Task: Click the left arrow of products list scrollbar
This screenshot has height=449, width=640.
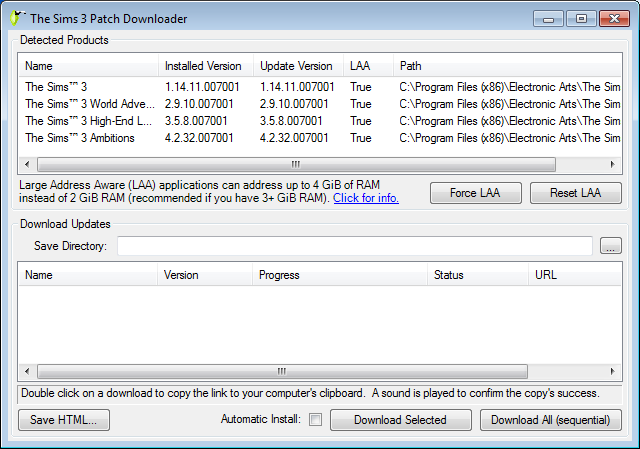Action: click(x=27, y=164)
